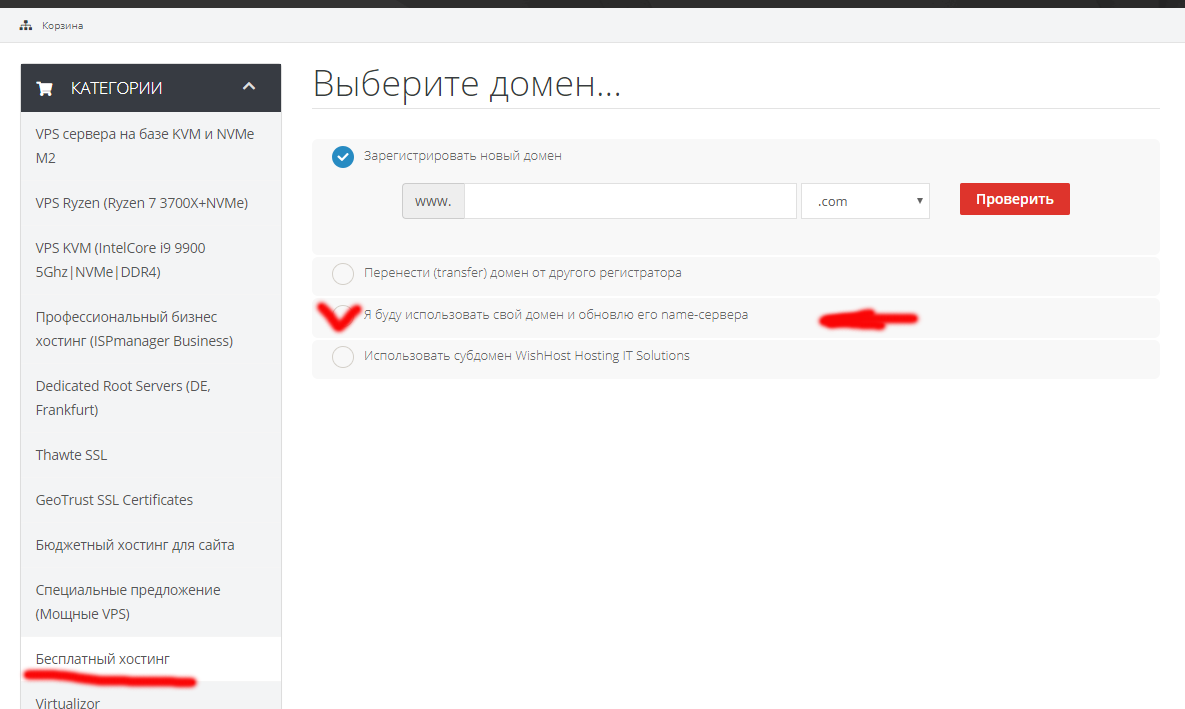Click the sitemap icon beside Корзина
Screen dimensions: 1185x709
(26, 25)
